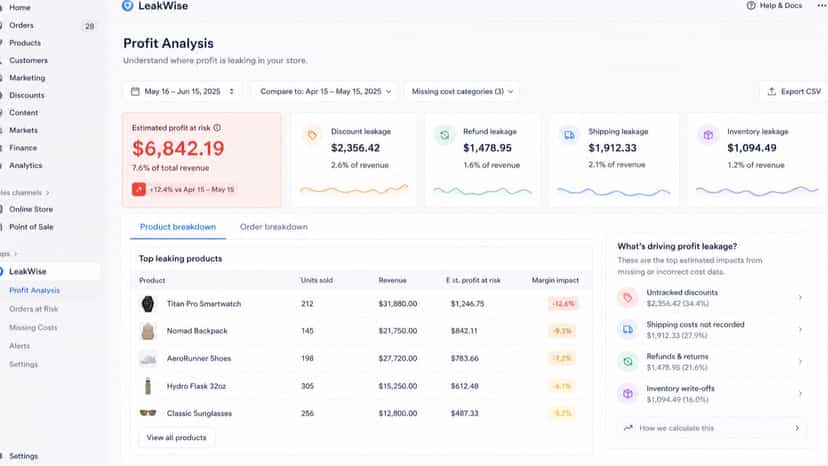Click the Discount leakage sparkline chart

coord(354,189)
